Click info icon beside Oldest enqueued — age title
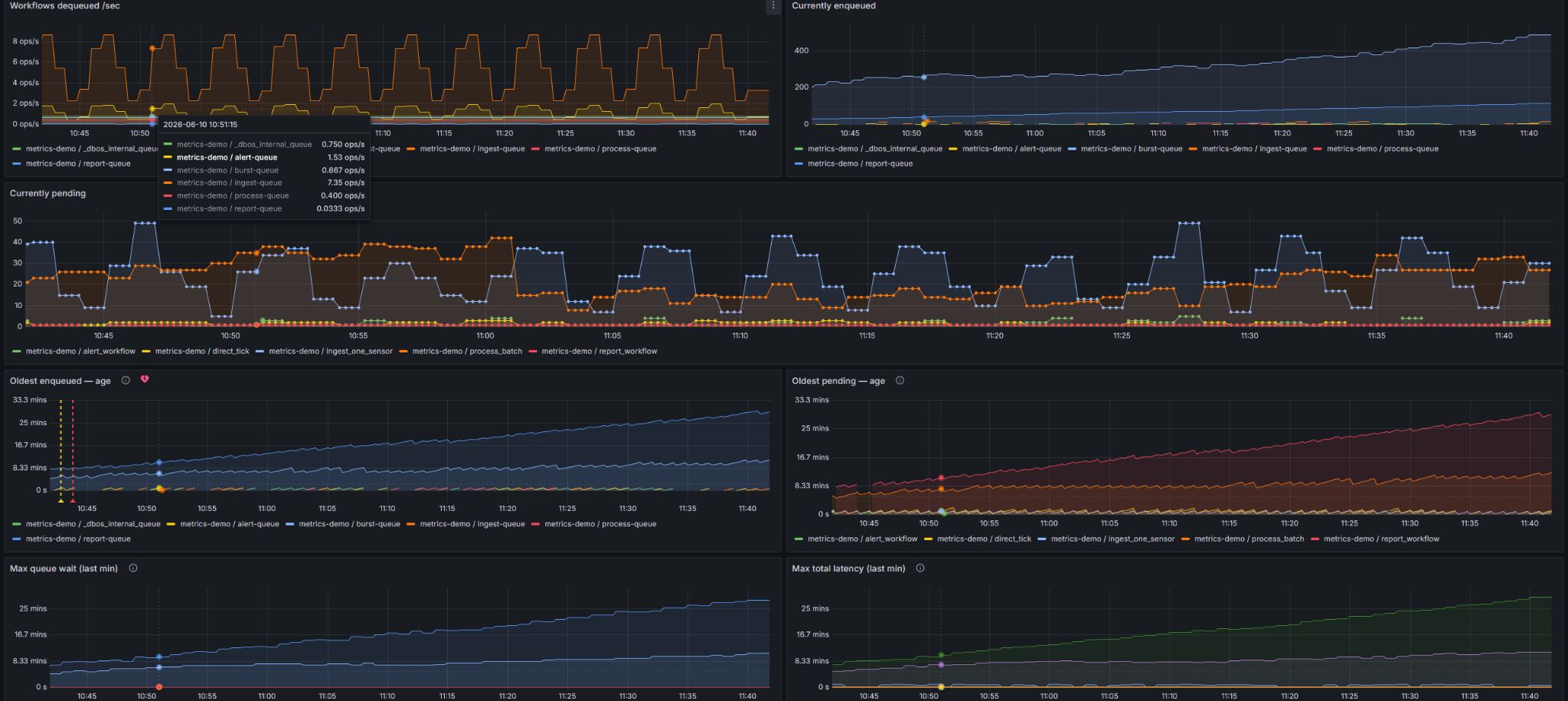 pos(126,381)
